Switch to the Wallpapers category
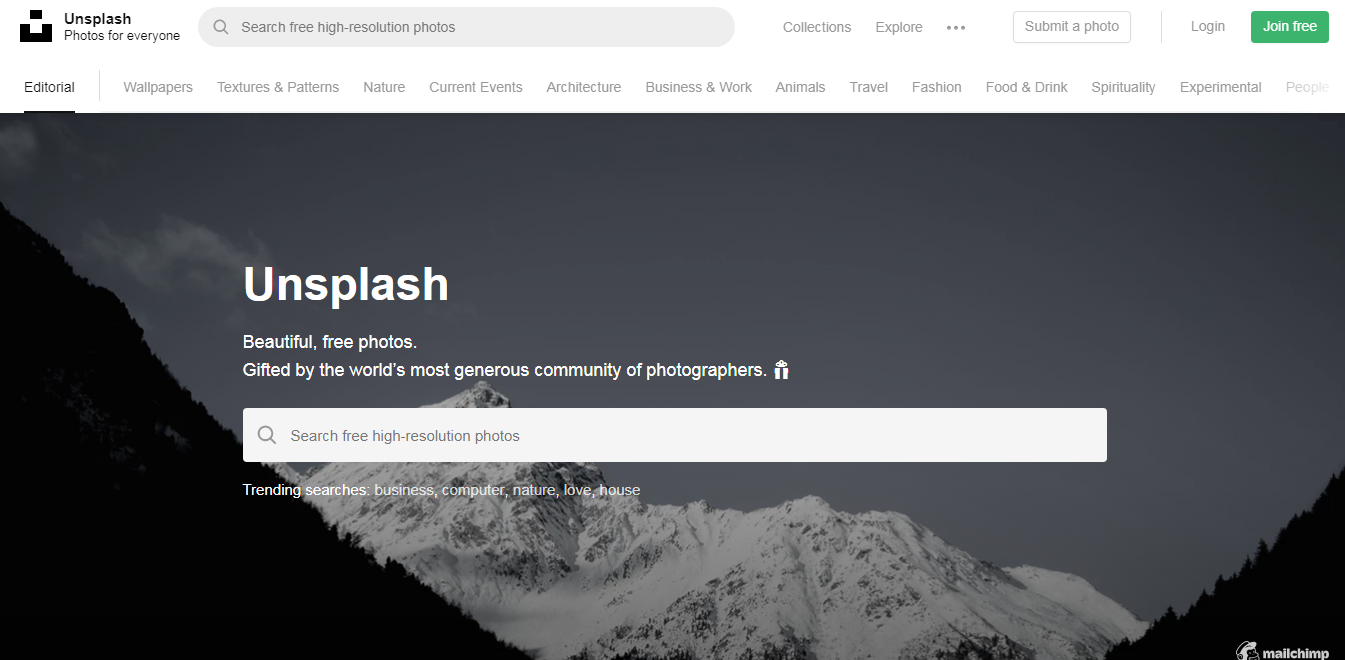Image resolution: width=1345 pixels, height=660 pixels. click(158, 87)
